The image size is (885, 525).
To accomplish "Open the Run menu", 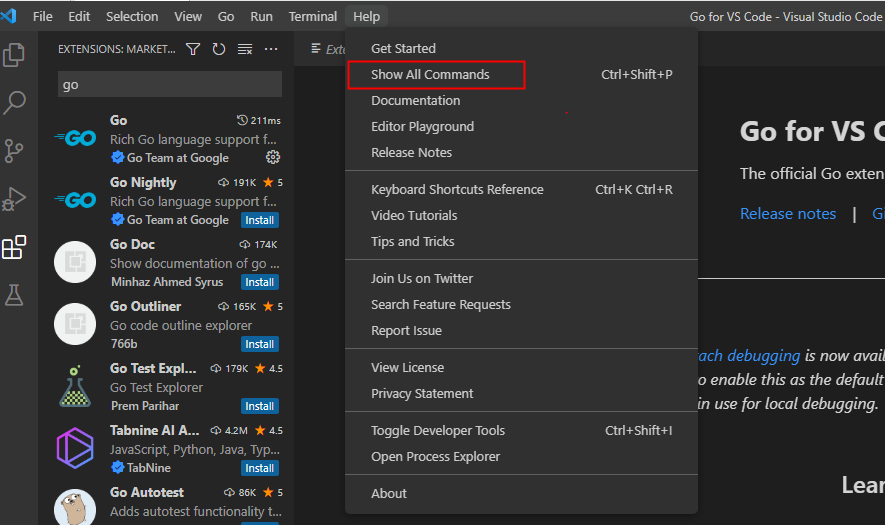I will pyautogui.click(x=261, y=16).
